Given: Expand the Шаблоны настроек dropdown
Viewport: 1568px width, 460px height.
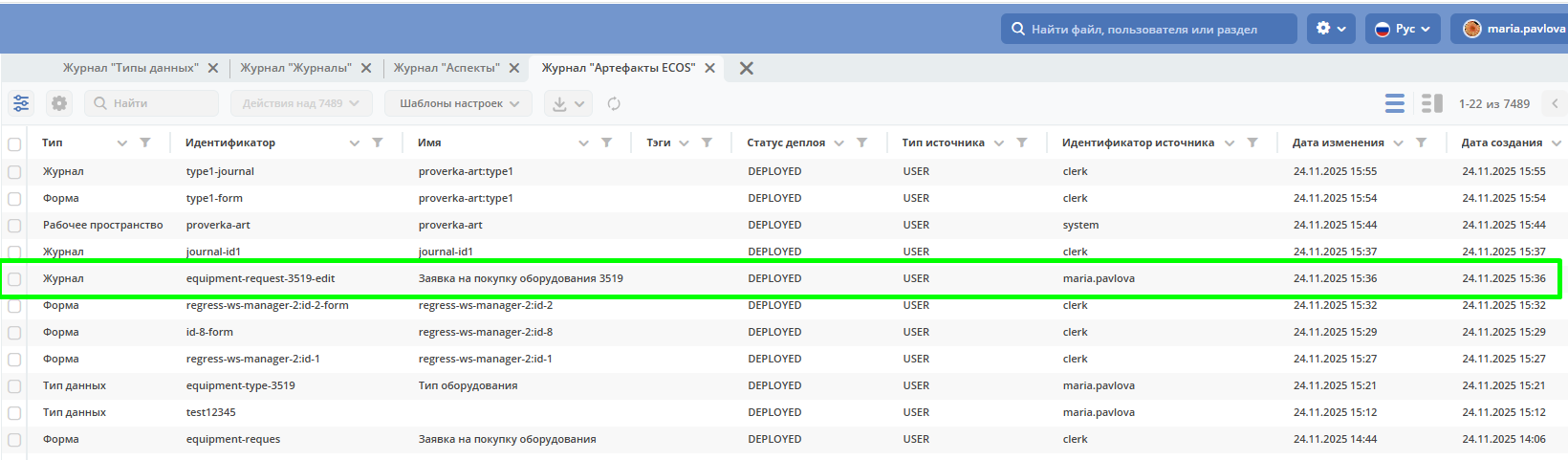Looking at the screenshot, I should click(x=459, y=103).
